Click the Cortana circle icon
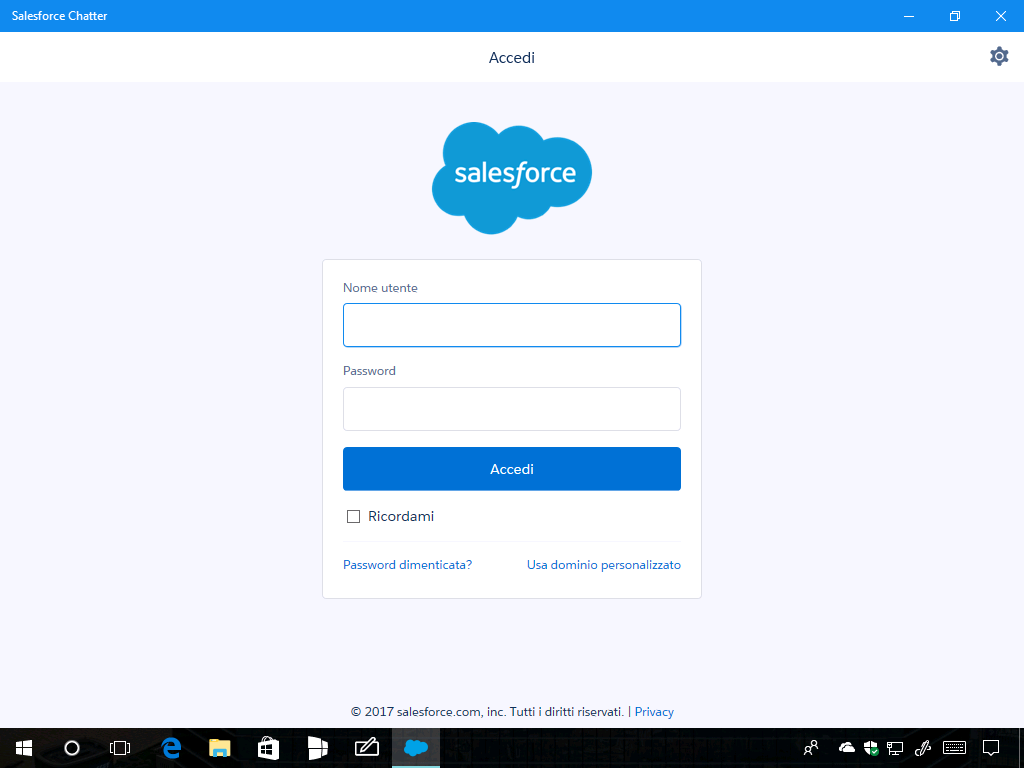Viewport: 1024px width, 768px height. (72, 748)
